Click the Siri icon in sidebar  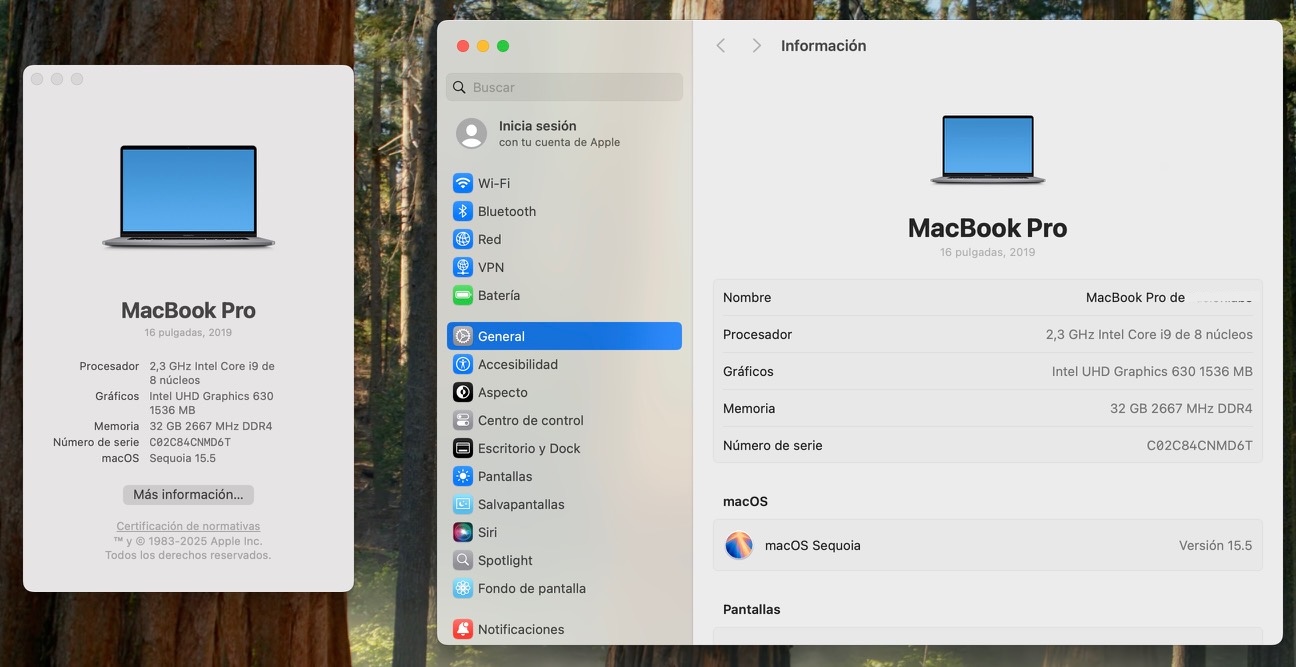click(462, 532)
